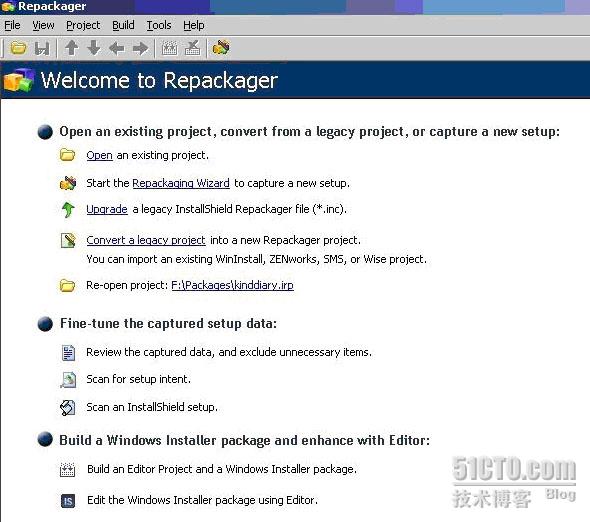Image resolution: width=590 pixels, height=522 pixels.
Task: Click the Open link for existing project
Action: point(99,155)
